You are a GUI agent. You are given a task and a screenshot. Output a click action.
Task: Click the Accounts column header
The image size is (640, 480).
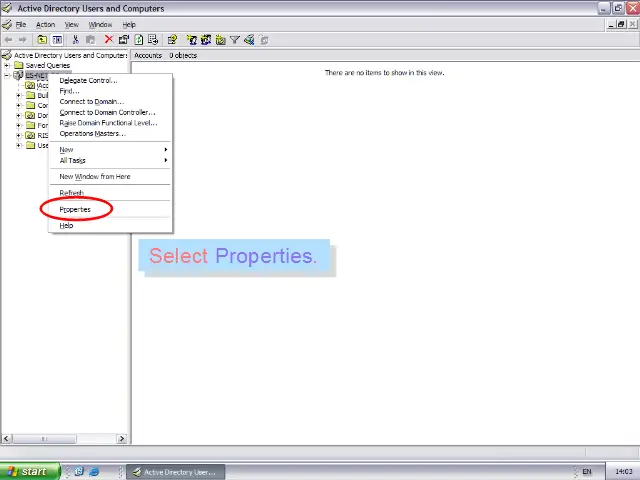pyautogui.click(x=148, y=55)
